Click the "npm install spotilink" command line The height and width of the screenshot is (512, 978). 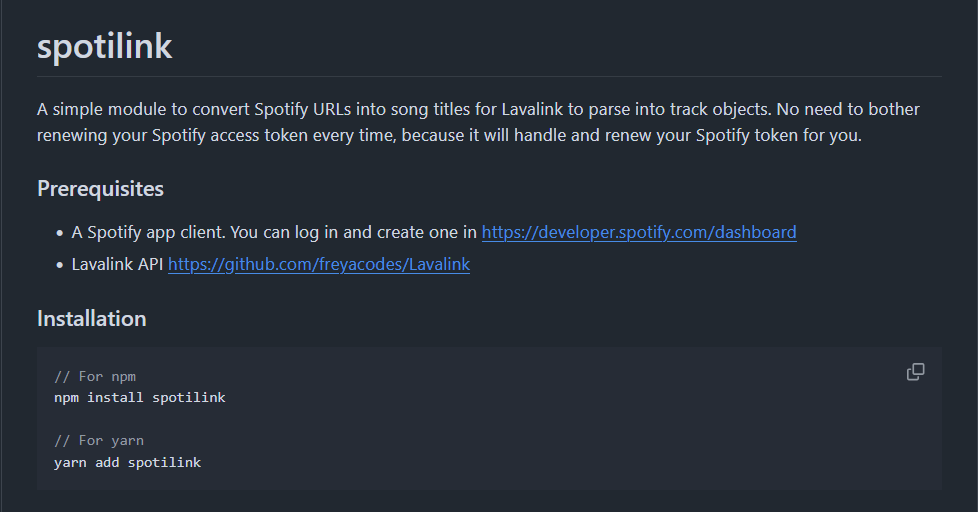140,398
